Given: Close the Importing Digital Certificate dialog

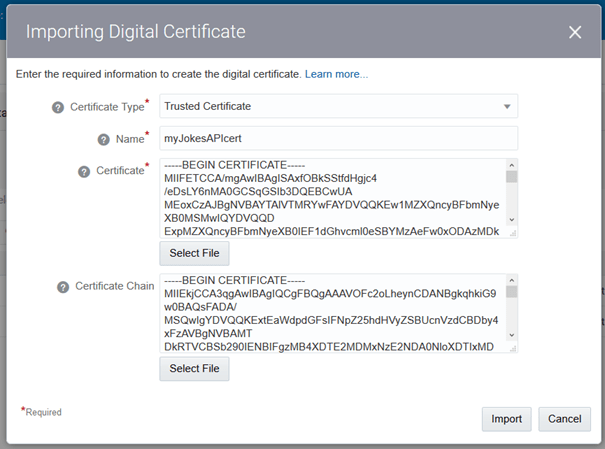Looking at the screenshot, I should click(x=575, y=32).
